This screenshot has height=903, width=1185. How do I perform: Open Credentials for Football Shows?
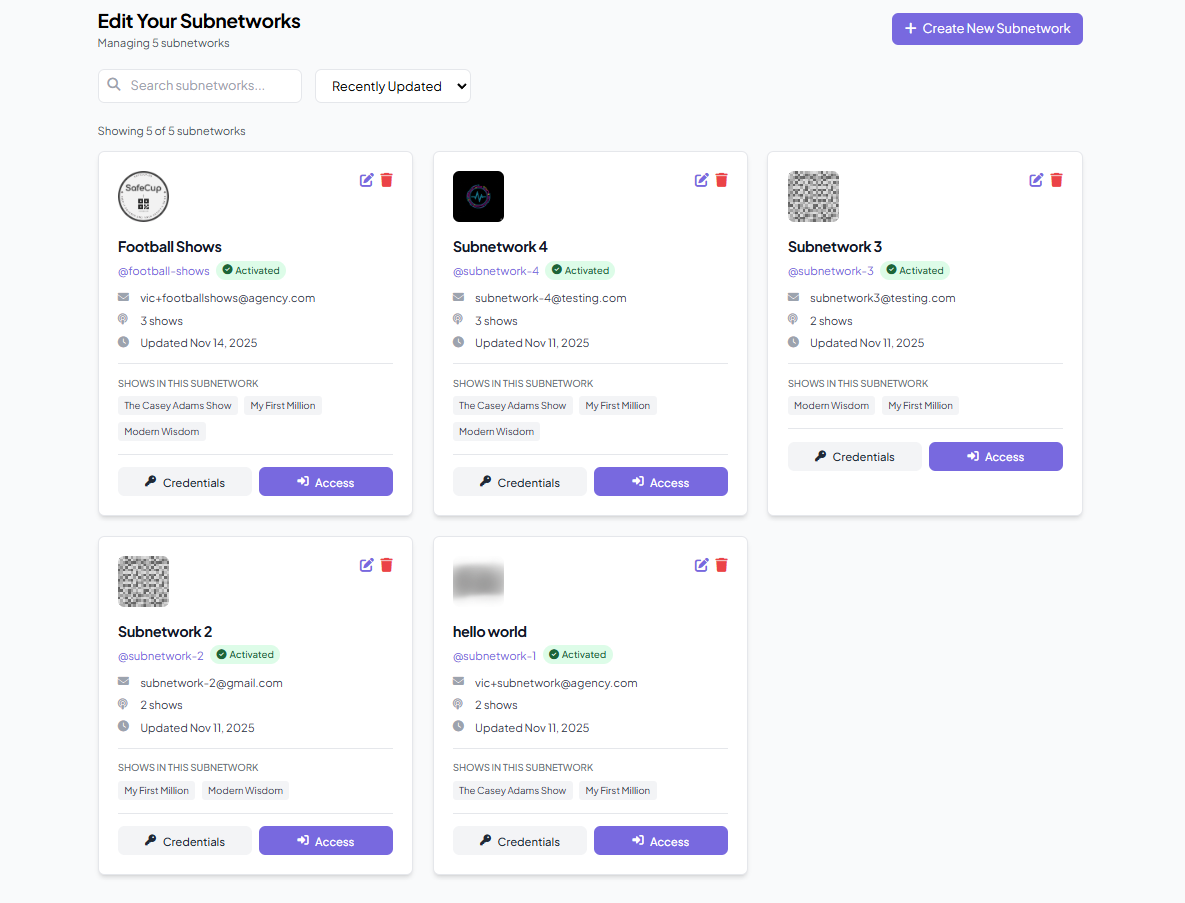click(x=184, y=482)
